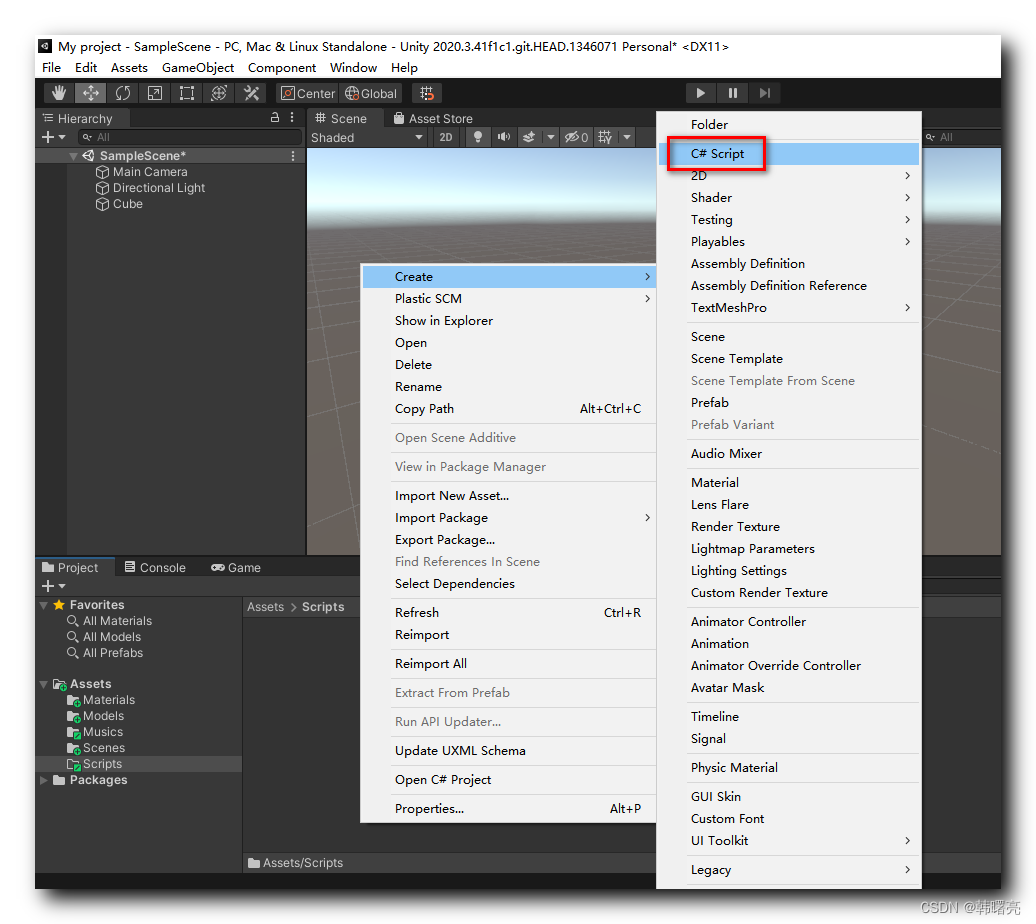Open the GameObject menu
This screenshot has height=924, width=1036.
pyautogui.click(x=198, y=67)
